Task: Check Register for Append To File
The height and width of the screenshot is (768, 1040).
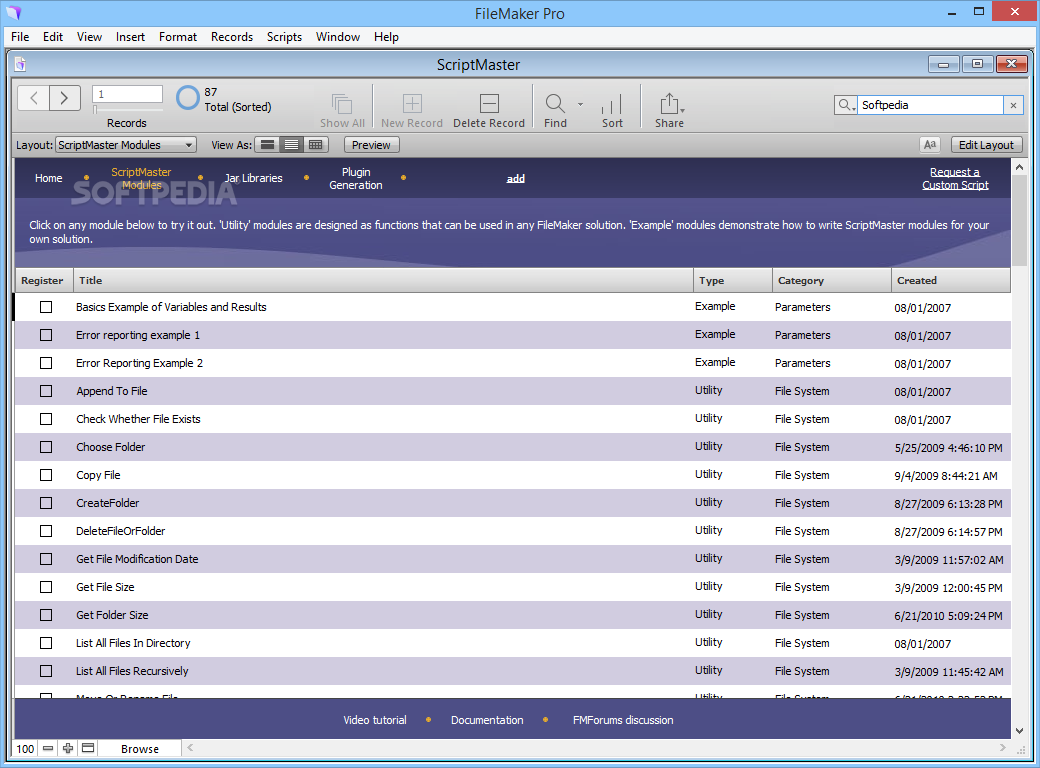Action: pos(46,391)
